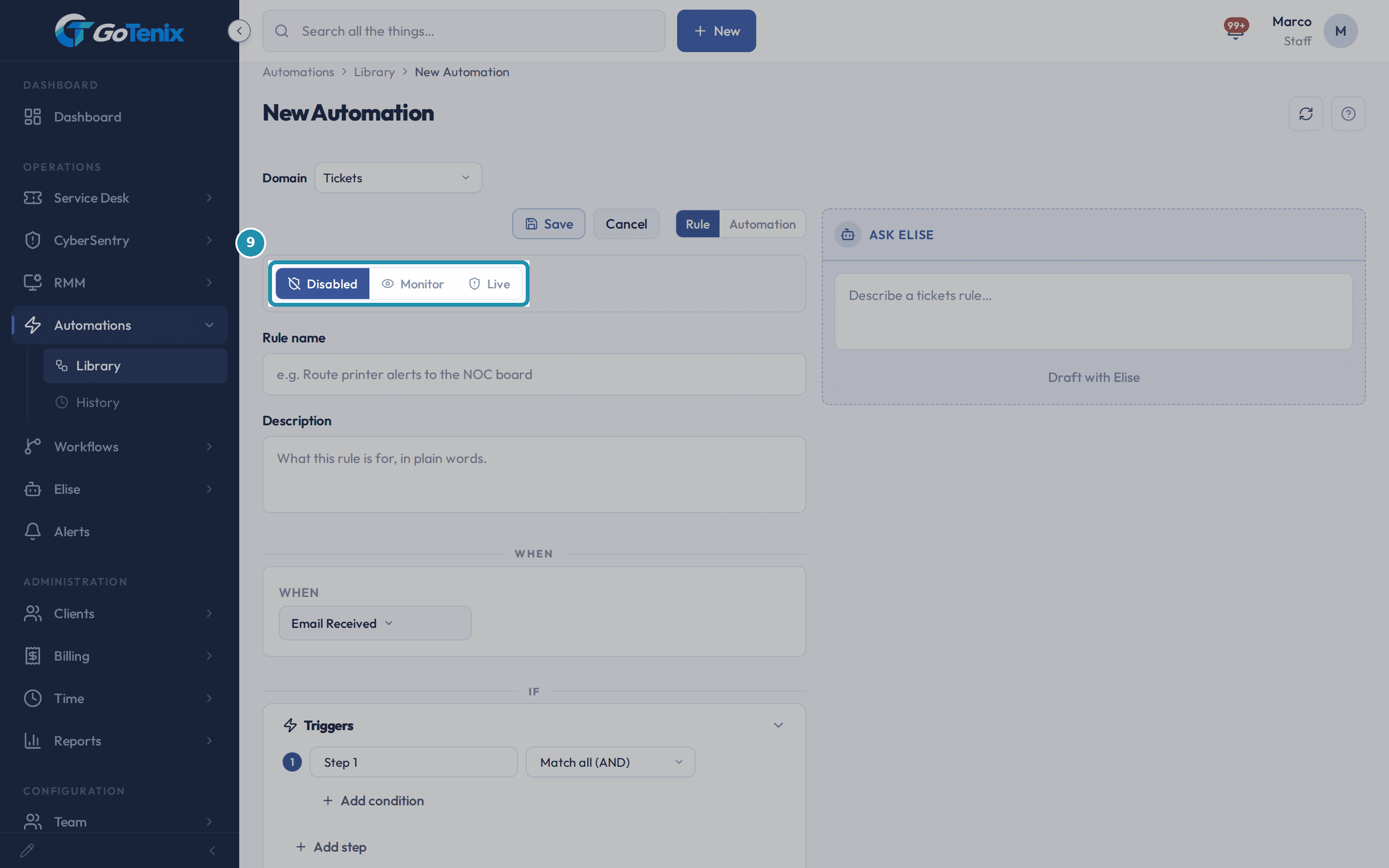
Task: Click the search magnifier icon
Action: coord(282,31)
